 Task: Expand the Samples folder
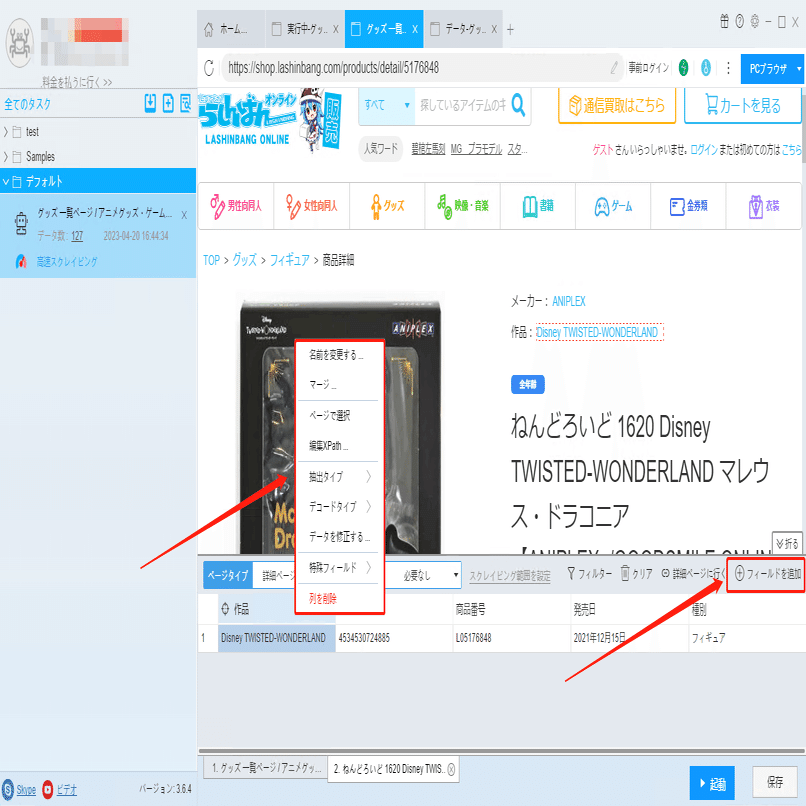pos(6,156)
